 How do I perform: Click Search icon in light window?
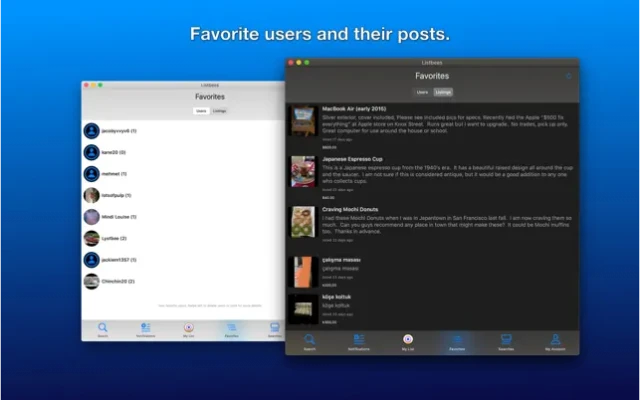pos(103,328)
